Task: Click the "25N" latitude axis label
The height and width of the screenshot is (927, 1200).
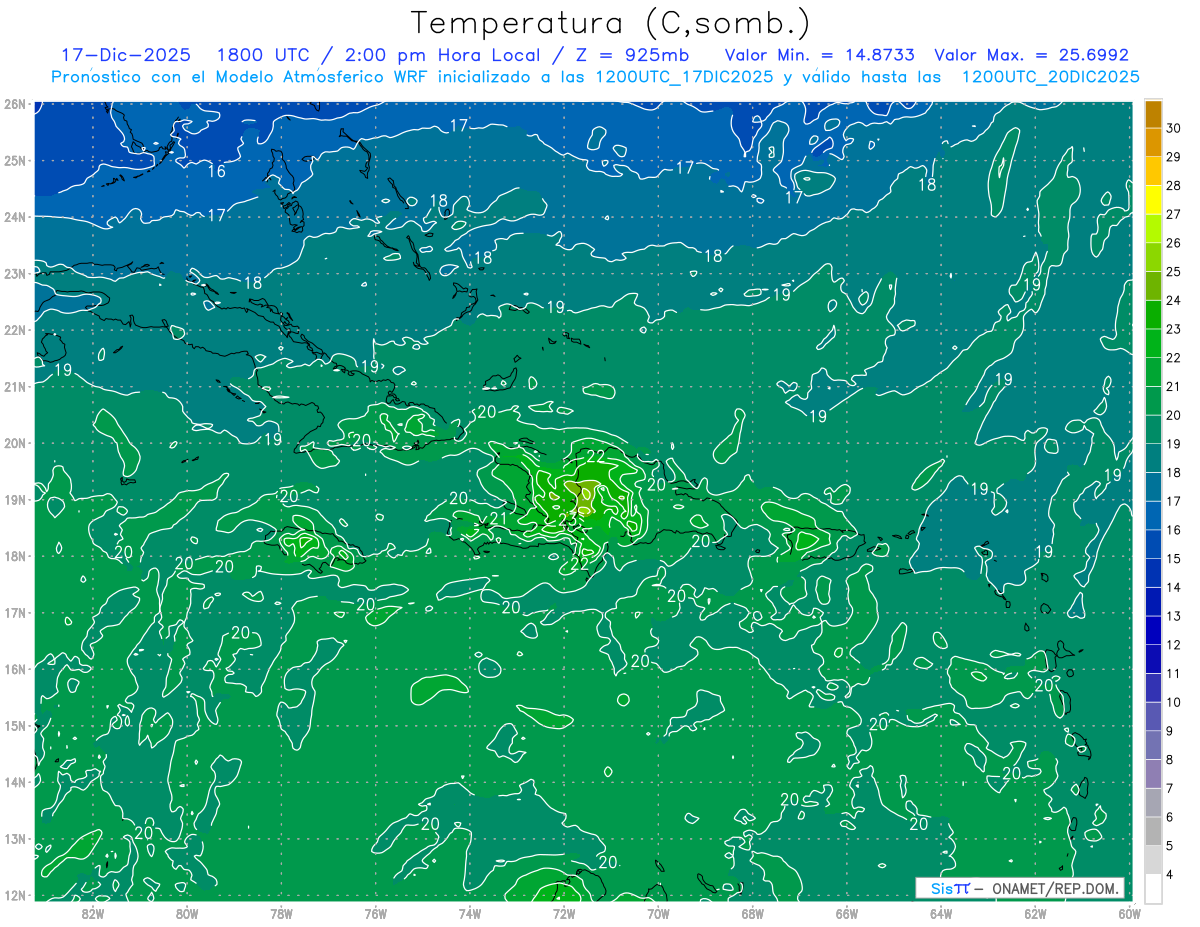Action: pos(15,160)
